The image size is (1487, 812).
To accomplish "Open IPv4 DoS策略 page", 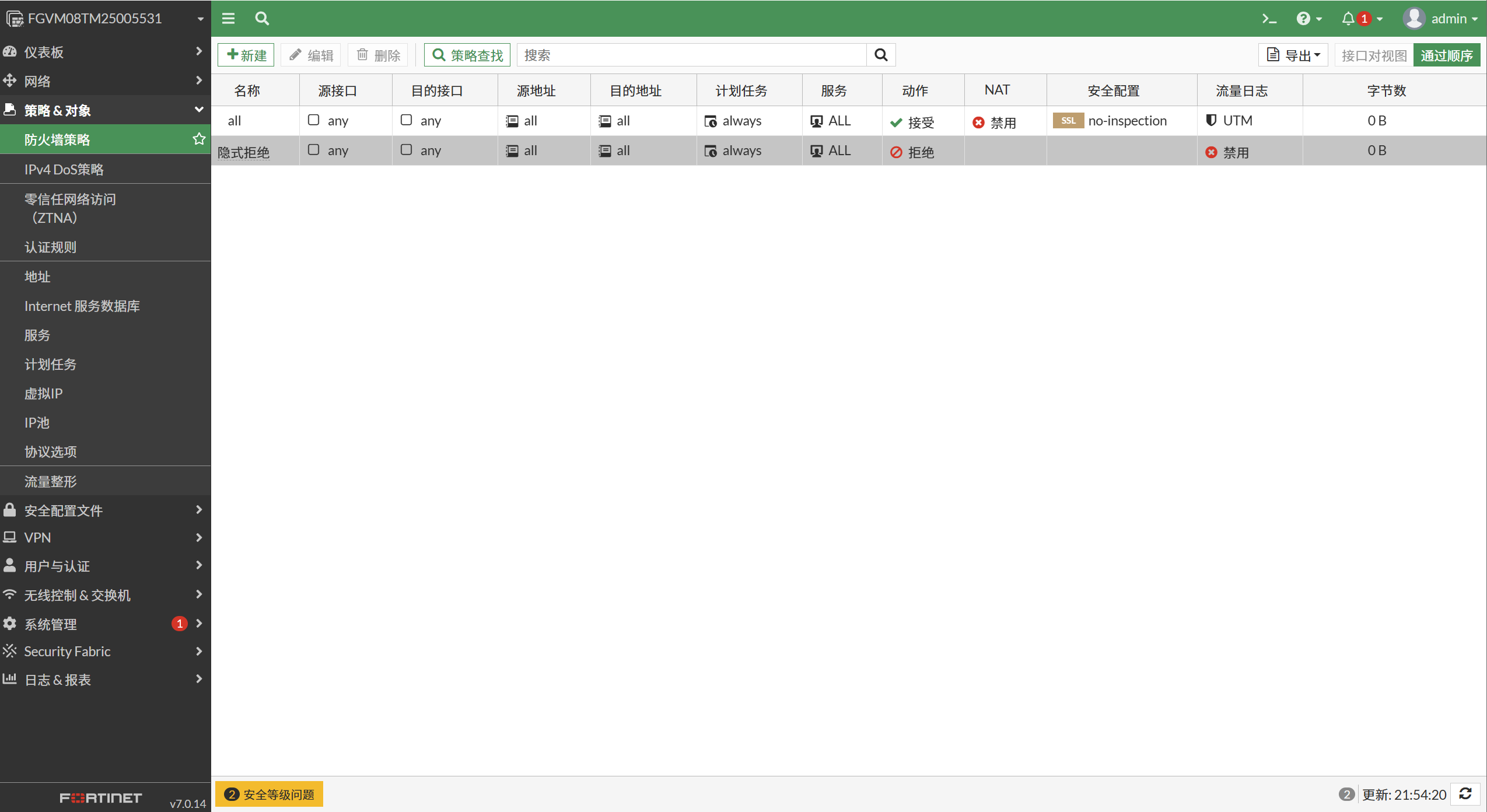I will (105, 169).
